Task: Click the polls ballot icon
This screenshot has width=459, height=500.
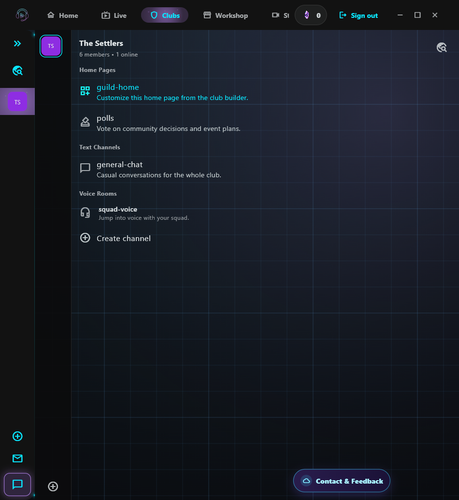Action: pos(85,122)
